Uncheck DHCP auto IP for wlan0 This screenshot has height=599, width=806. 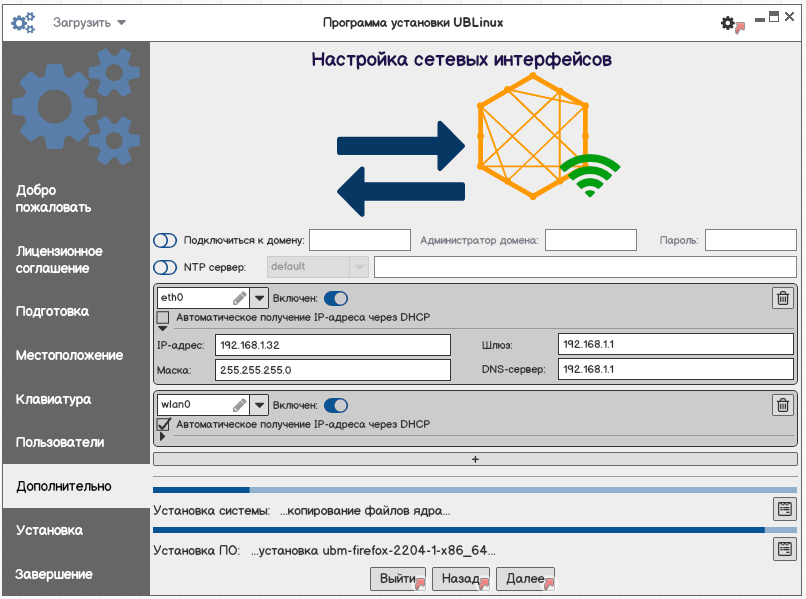click(x=163, y=424)
